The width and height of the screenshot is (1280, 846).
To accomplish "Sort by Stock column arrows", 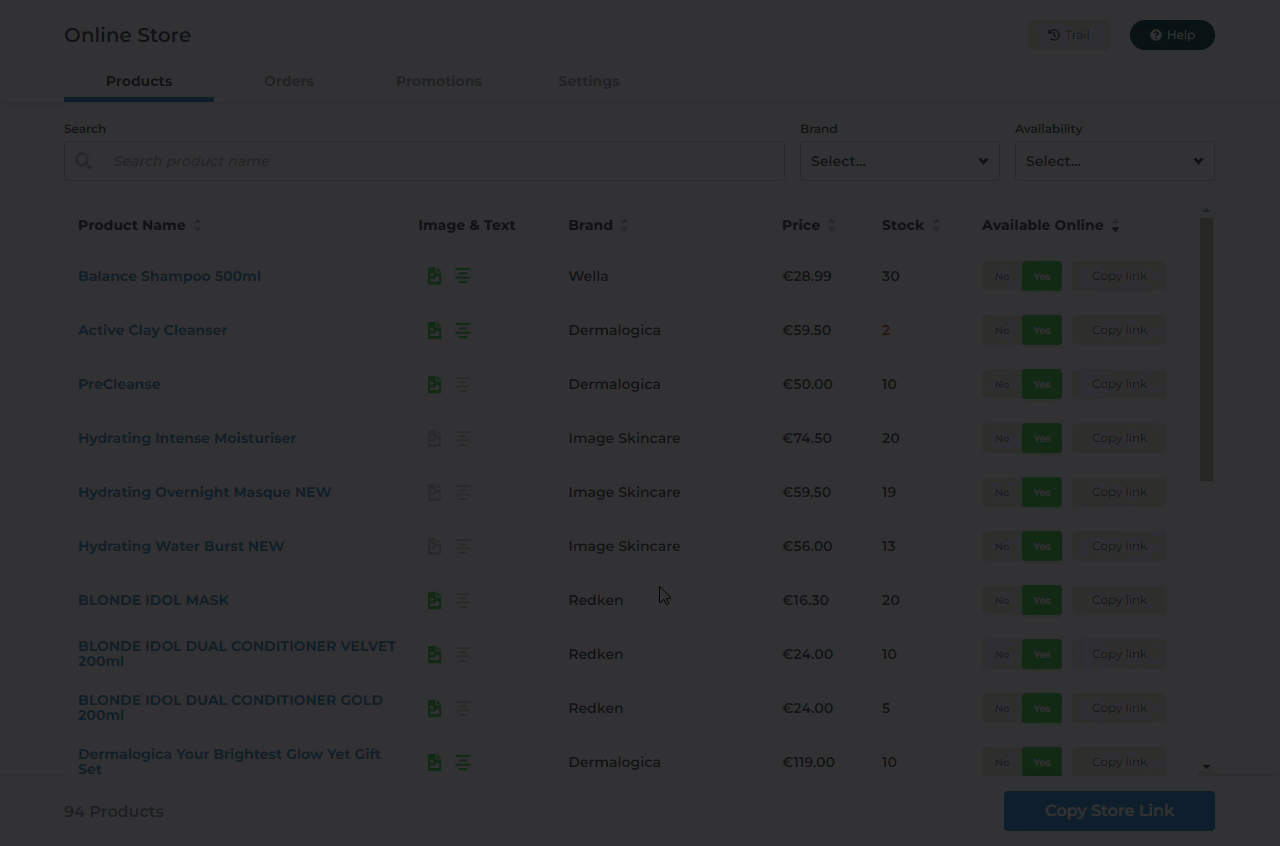I will tap(937, 225).
